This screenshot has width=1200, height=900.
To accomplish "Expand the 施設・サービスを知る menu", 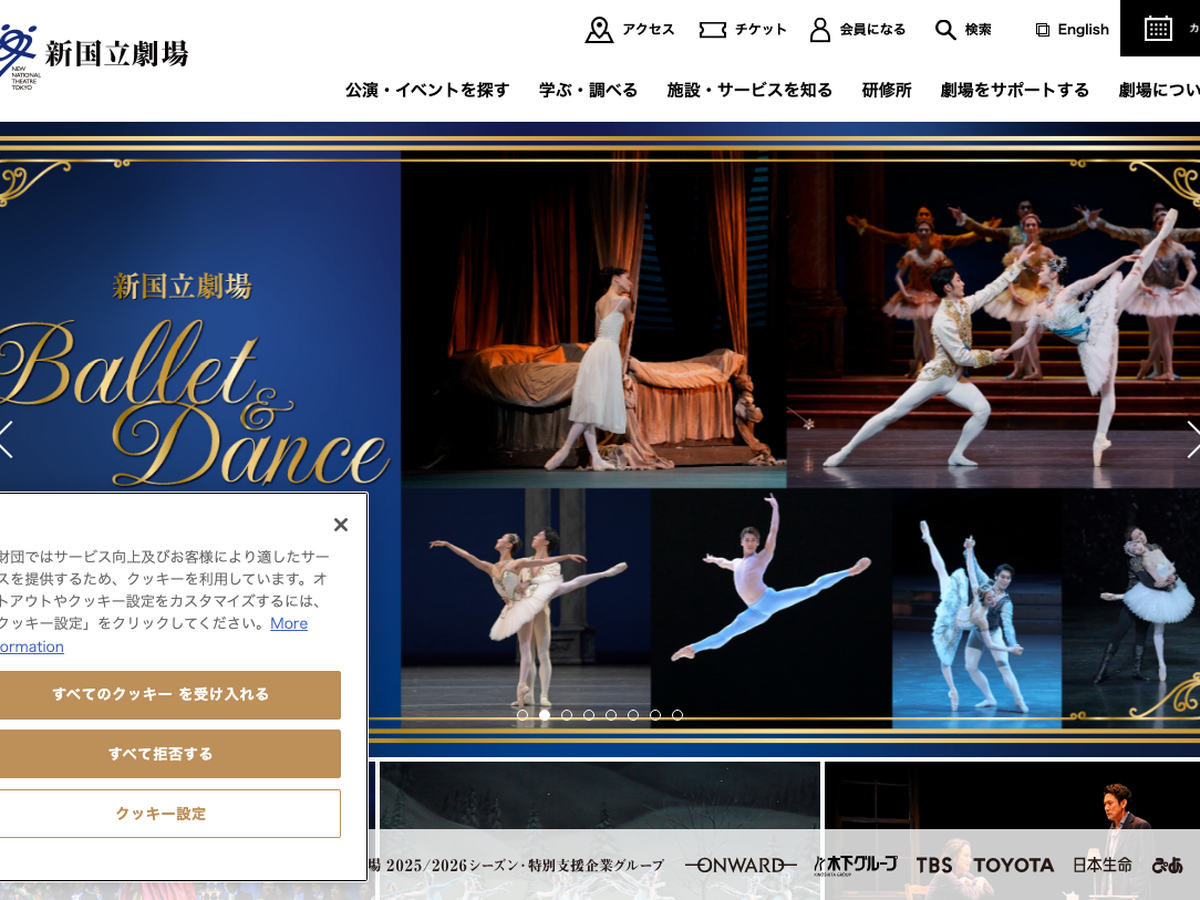I will [749, 90].
